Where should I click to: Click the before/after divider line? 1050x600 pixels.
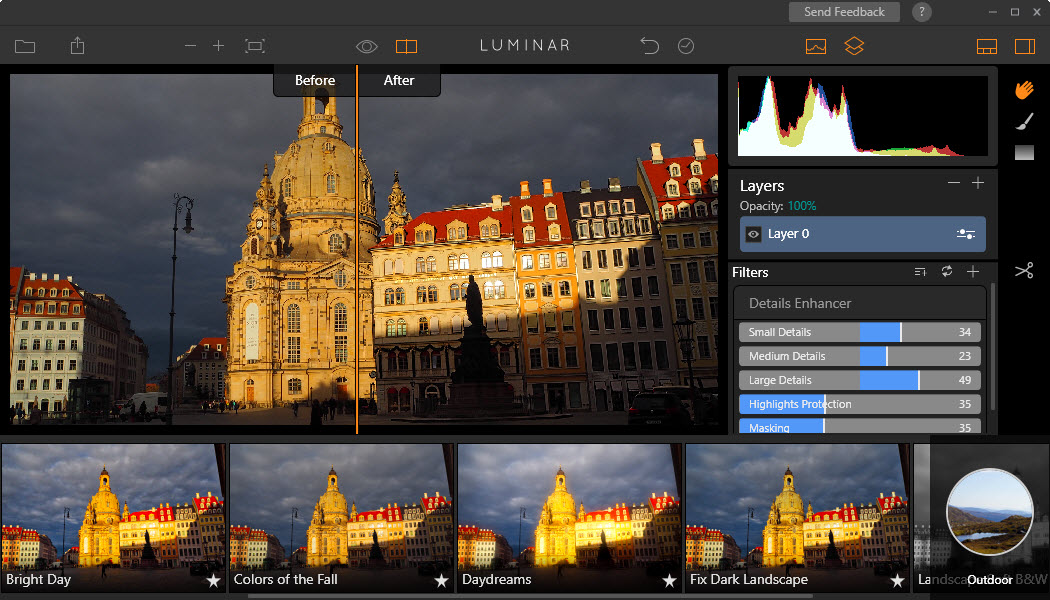pos(357,249)
